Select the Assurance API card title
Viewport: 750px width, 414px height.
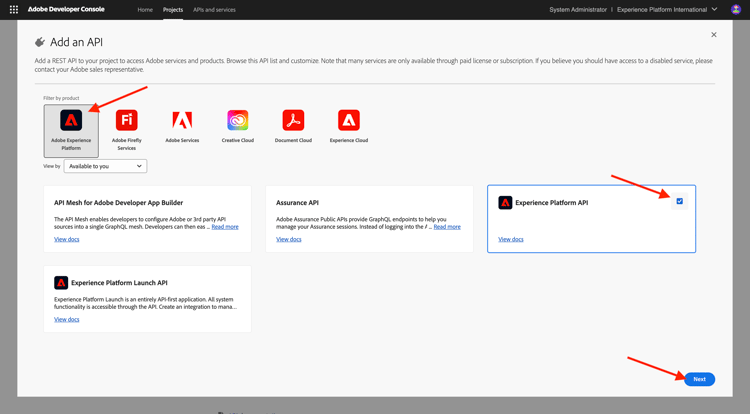(297, 203)
